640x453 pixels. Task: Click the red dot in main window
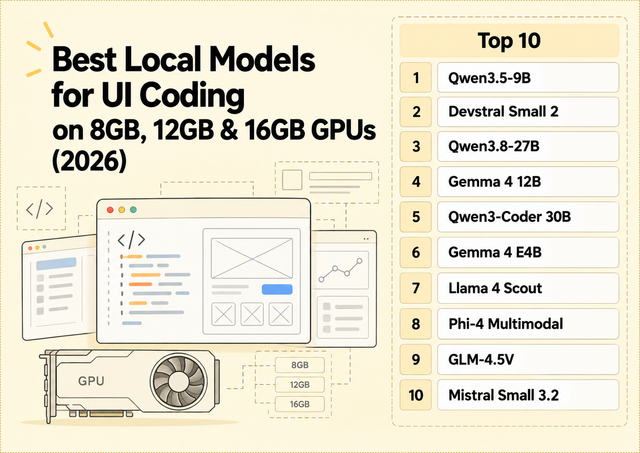(x=110, y=210)
